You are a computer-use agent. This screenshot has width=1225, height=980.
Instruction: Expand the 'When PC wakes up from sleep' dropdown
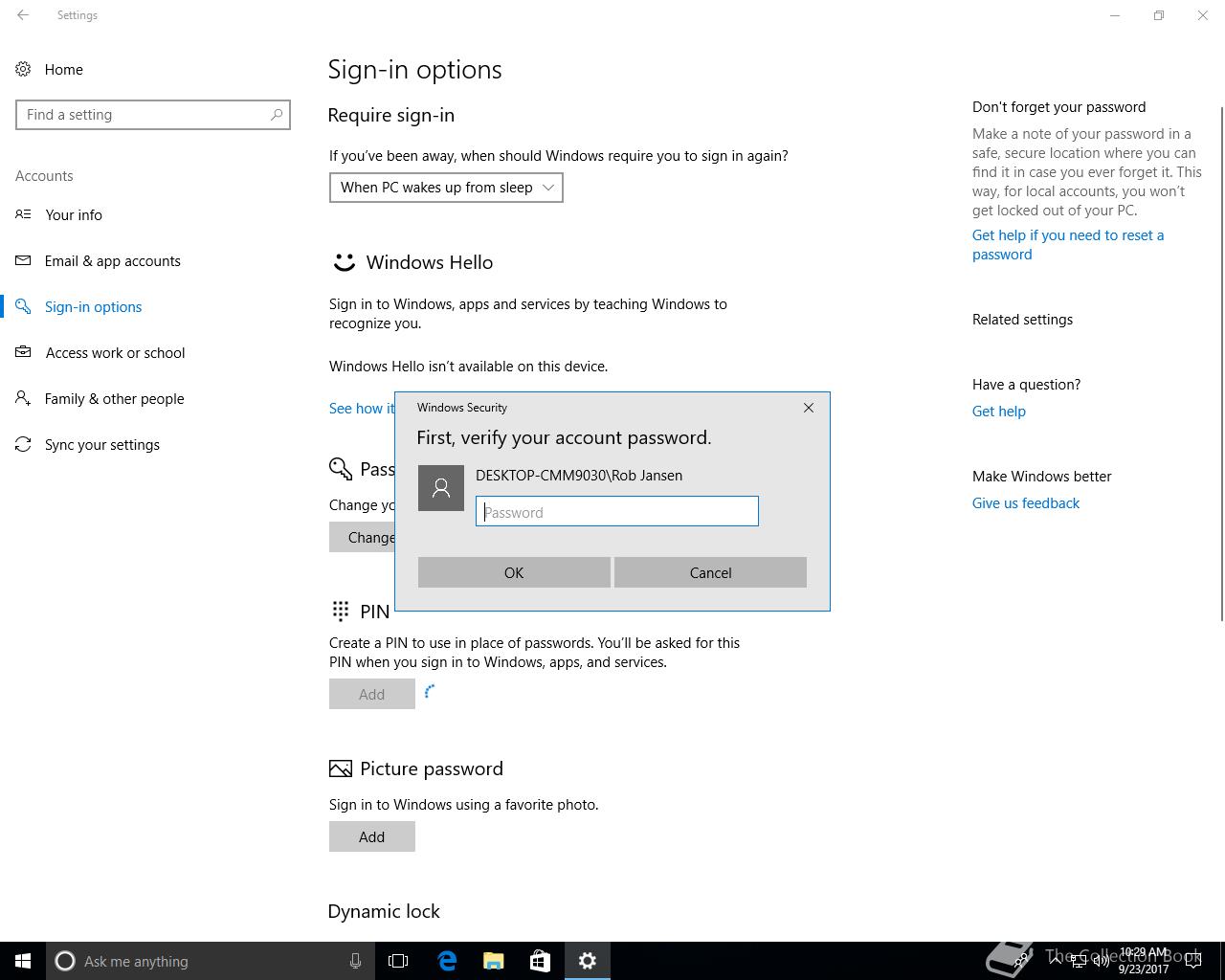click(x=446, y=188)
